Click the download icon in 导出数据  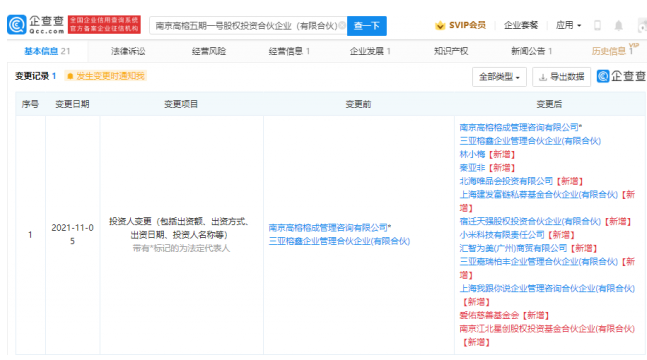543,77
